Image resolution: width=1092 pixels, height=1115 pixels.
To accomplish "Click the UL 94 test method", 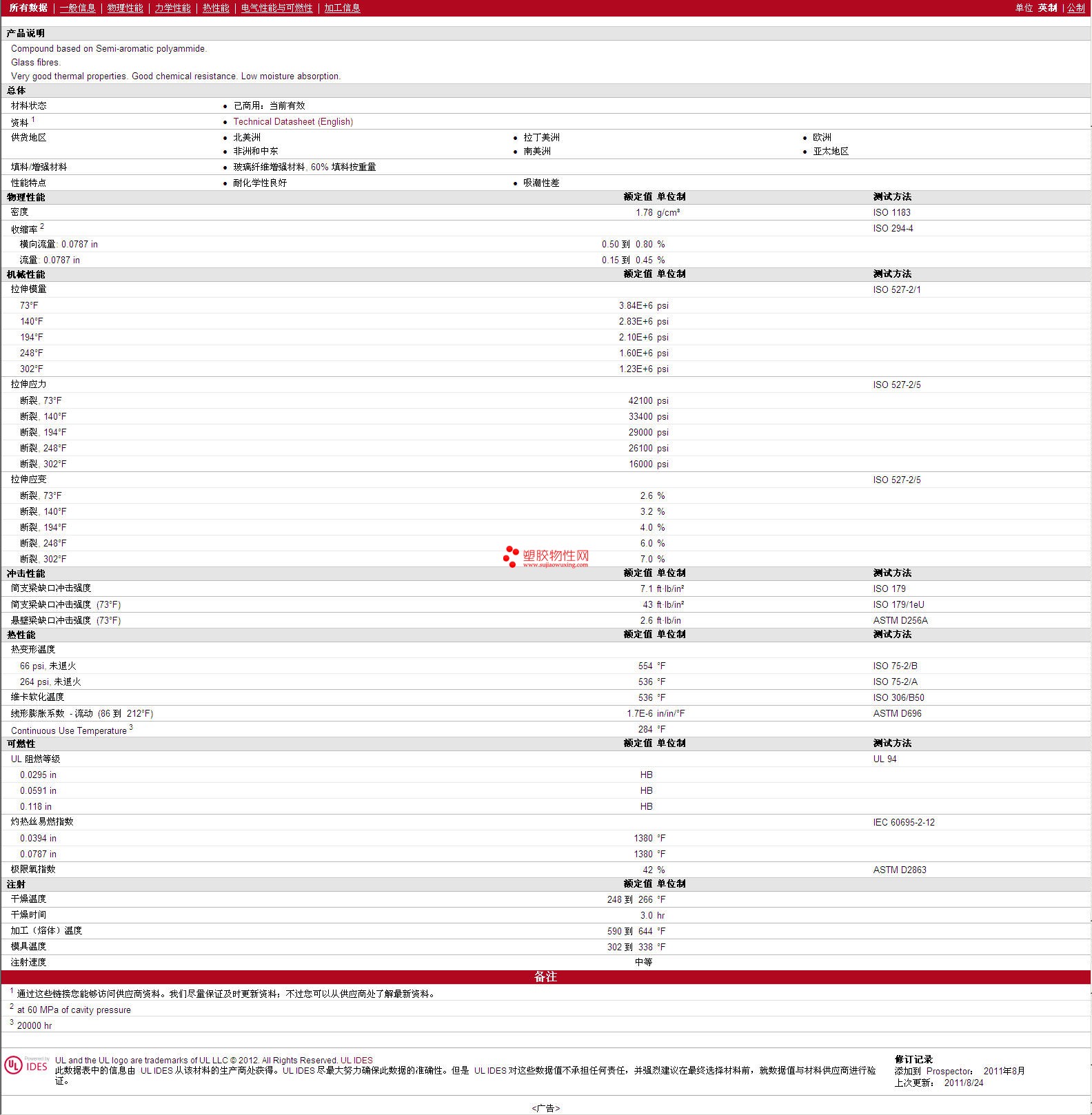I will coord(884,759).
